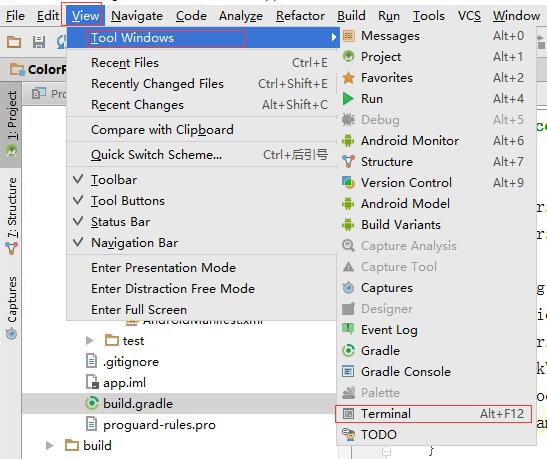Open the File menu
547x459 pixels.
[15, 16]
